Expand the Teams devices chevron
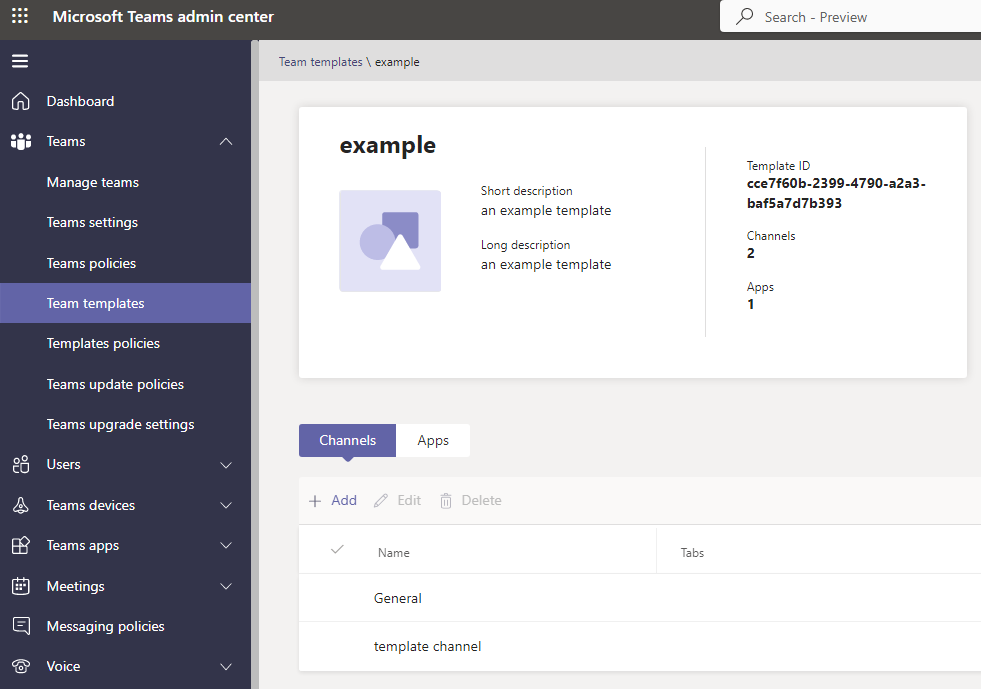The height and width of the screenshot is (689, 981). [226, 505]
